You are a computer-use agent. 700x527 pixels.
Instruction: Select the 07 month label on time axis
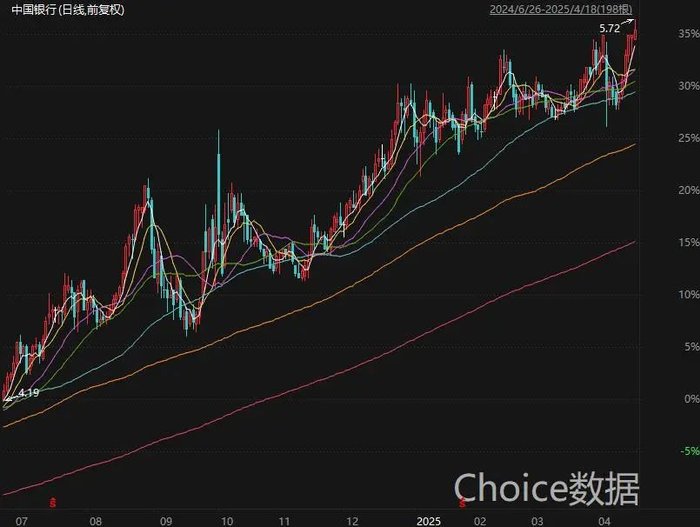pos(21,521)
